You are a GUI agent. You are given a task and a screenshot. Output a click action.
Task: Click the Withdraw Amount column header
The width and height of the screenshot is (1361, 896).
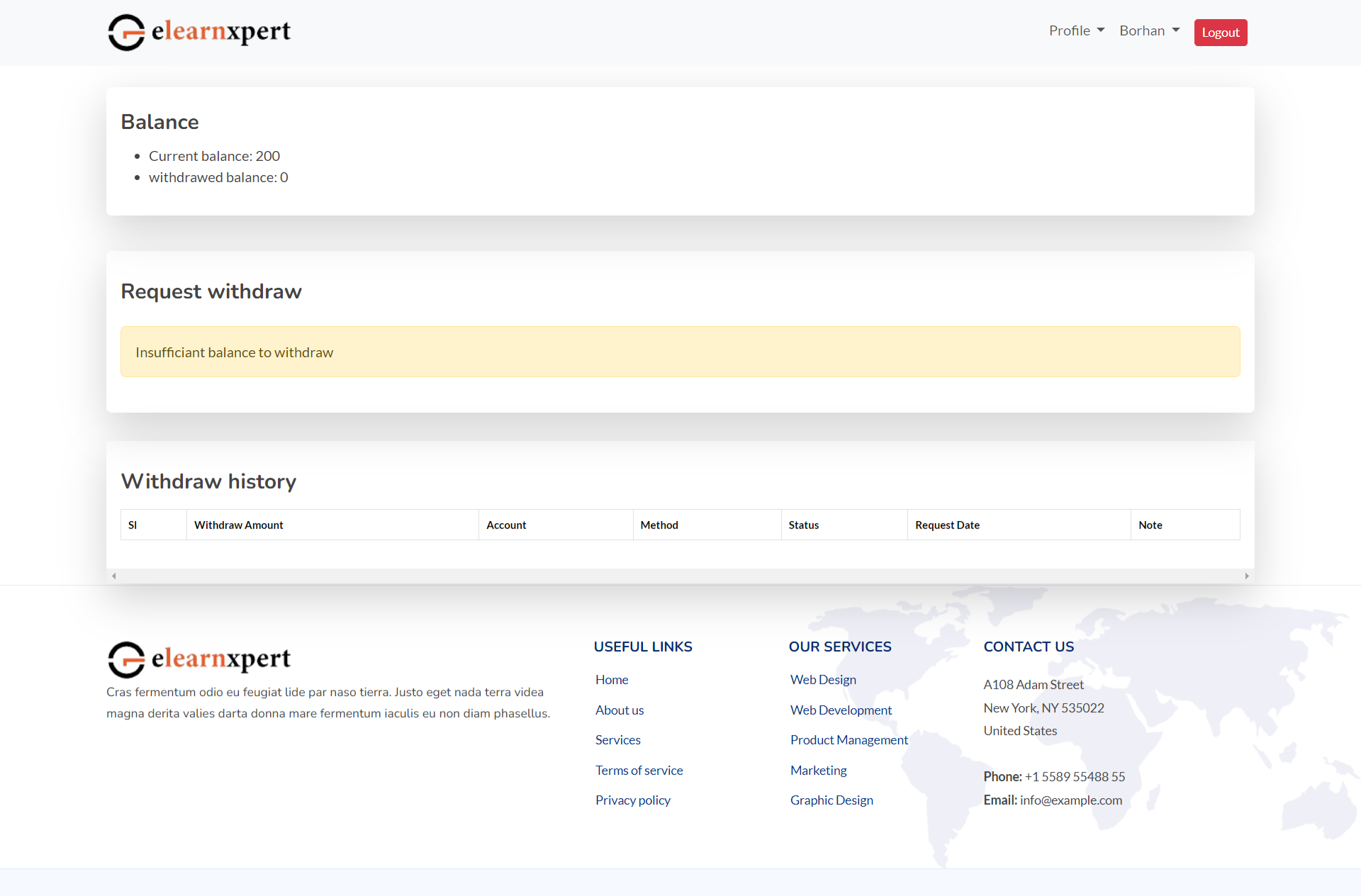click(239, 525)
